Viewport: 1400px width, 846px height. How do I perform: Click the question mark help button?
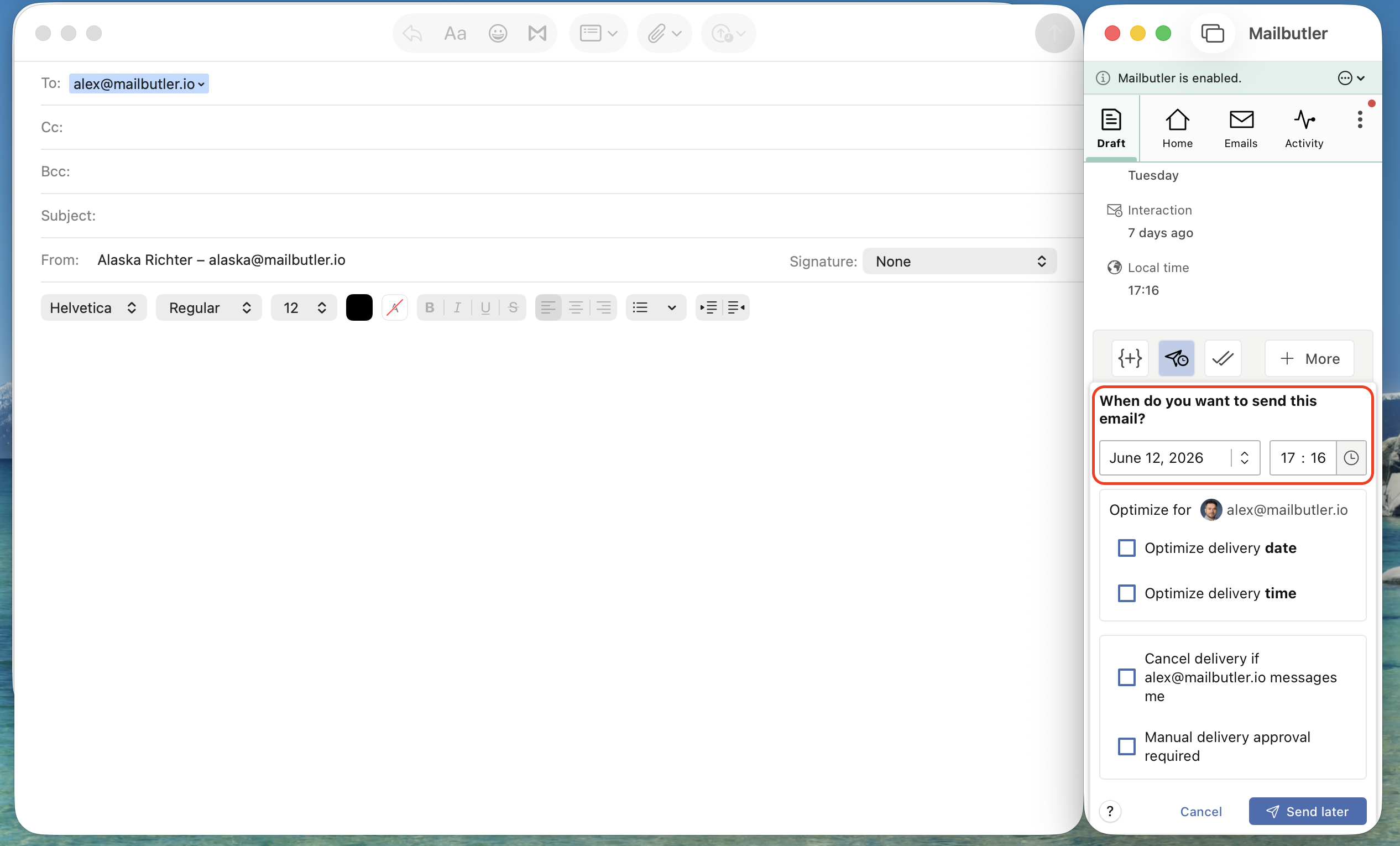pos(1110,811)
